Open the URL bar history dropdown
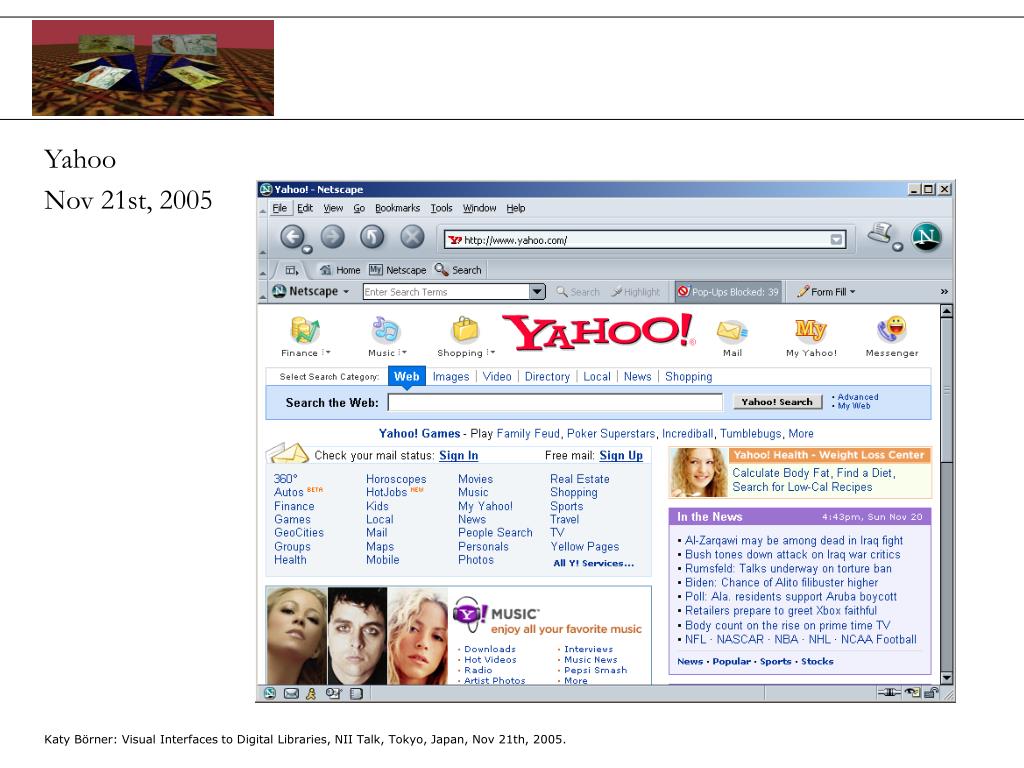This screenshot has height=768, width=1024. pos(836,240)
